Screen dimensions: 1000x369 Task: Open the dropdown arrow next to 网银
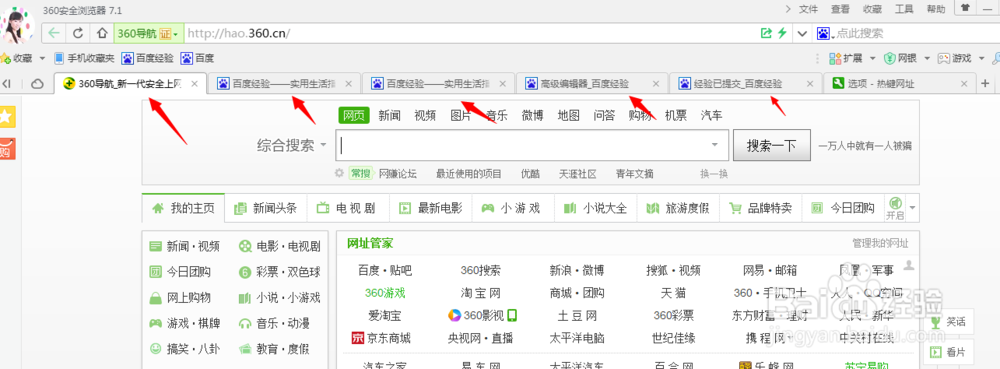point(927,58)
